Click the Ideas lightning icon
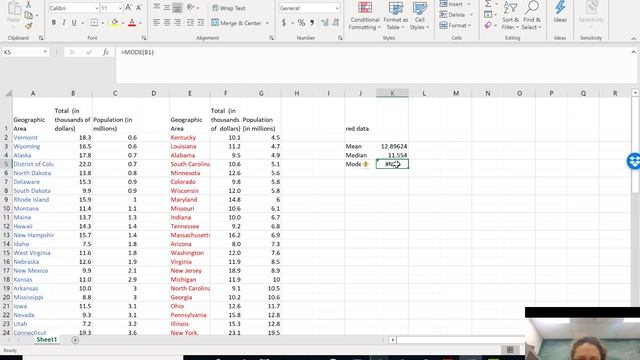This screenshot has height=360, width=640. pyautogui.click(x=560, y=12)
